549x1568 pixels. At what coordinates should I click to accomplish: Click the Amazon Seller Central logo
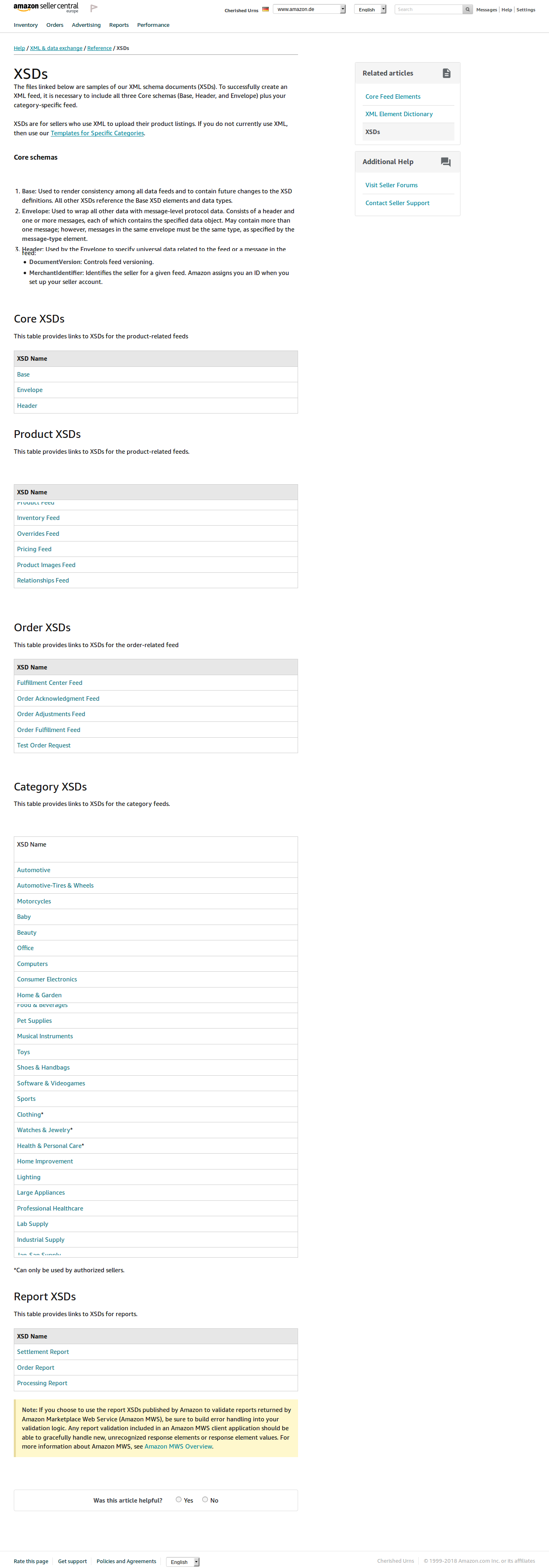[46, 7]
